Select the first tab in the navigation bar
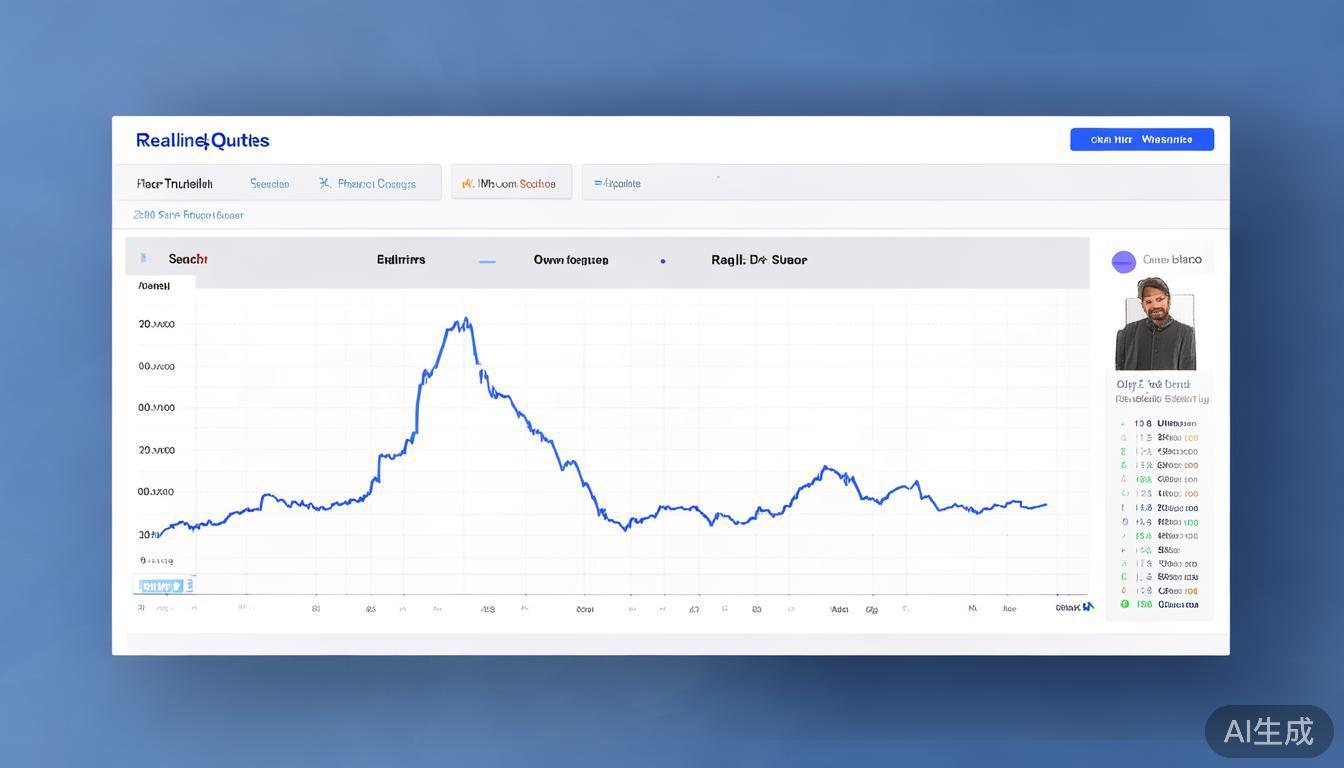 click(174, 184)
